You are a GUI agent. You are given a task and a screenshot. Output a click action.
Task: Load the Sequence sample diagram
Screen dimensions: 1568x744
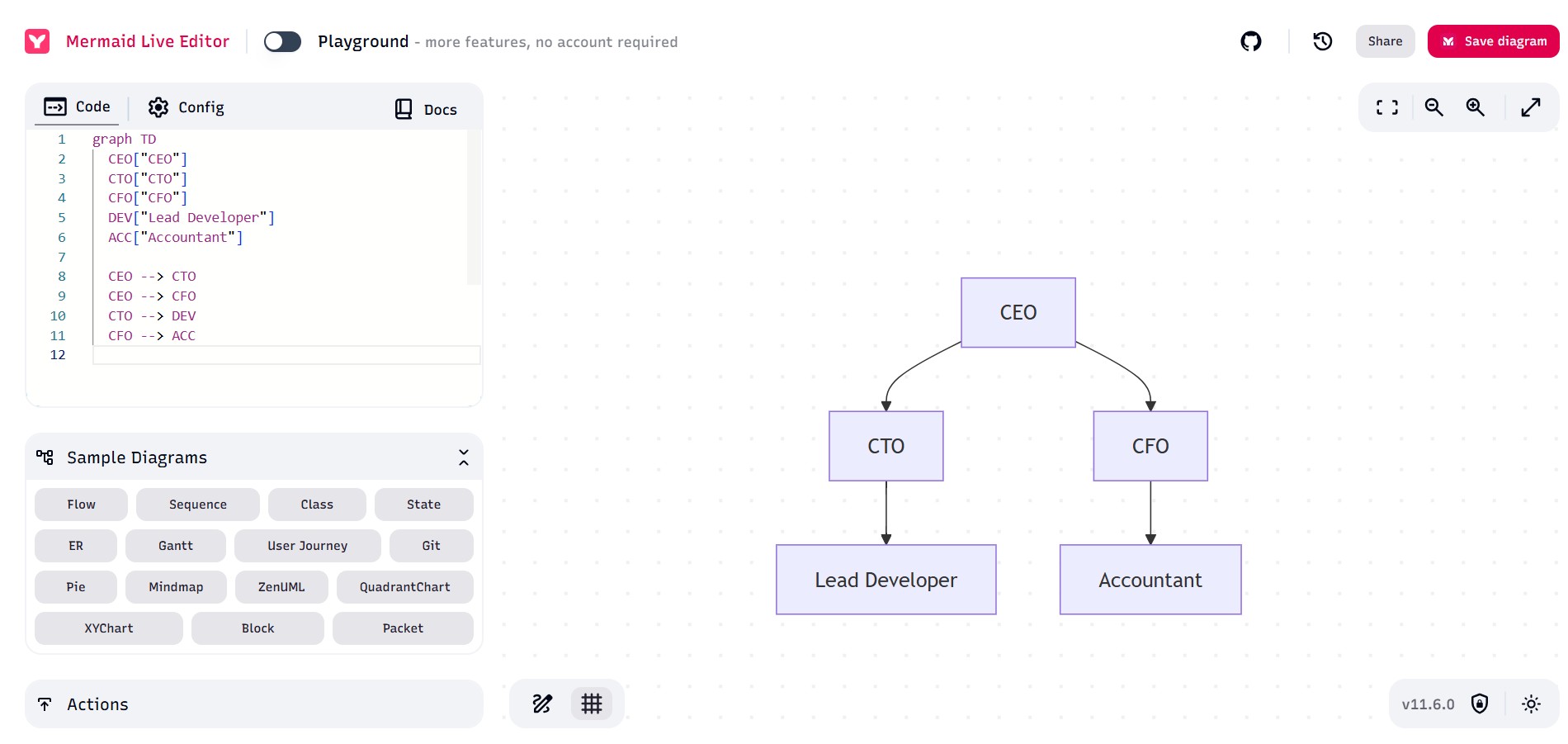point(198,505)
